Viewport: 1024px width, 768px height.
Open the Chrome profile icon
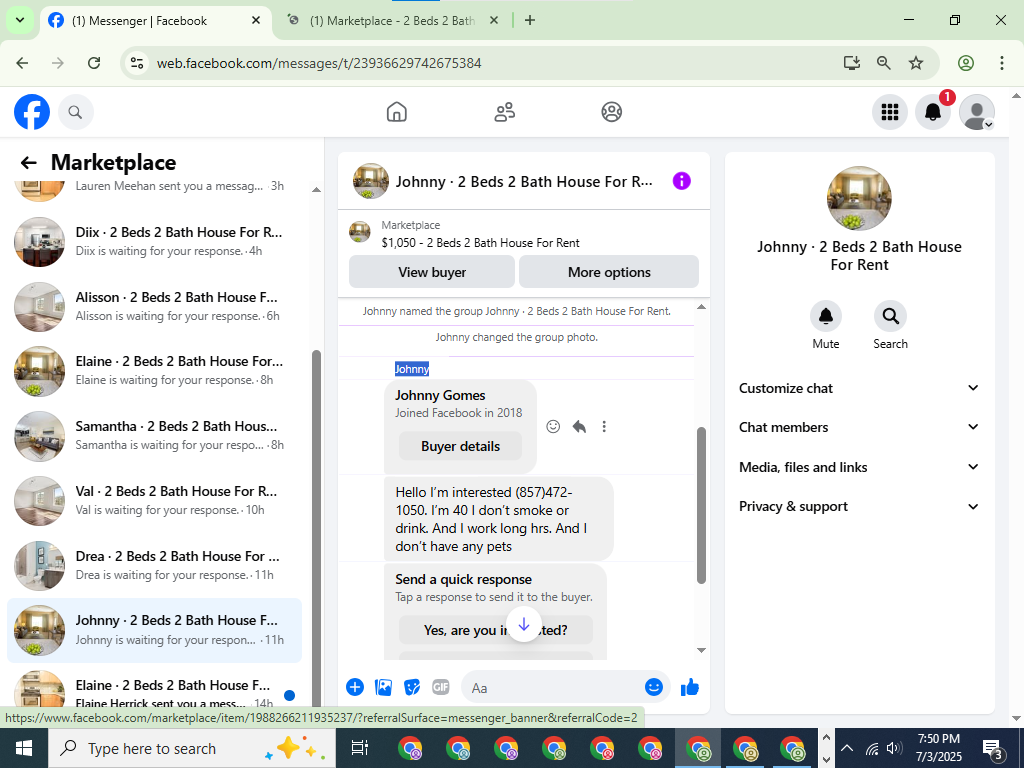(x=966, y=63)
